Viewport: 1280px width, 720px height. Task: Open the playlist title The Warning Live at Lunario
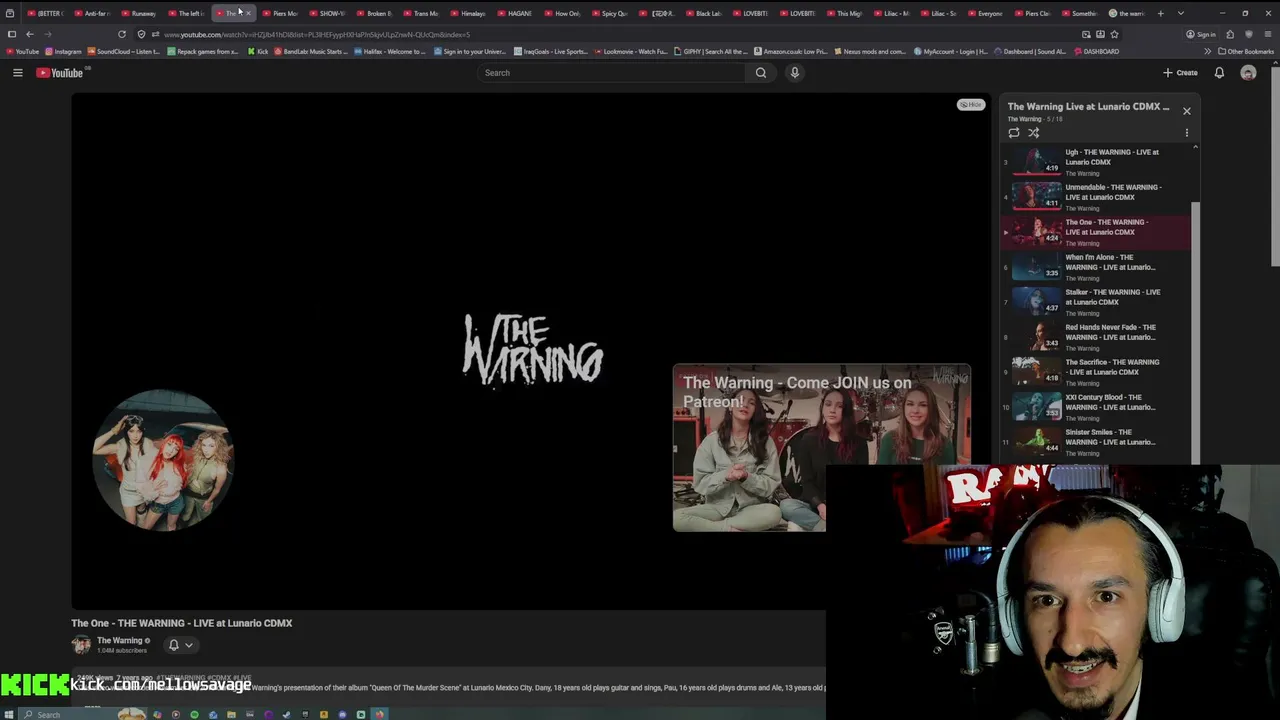(x=1088, y=106)
